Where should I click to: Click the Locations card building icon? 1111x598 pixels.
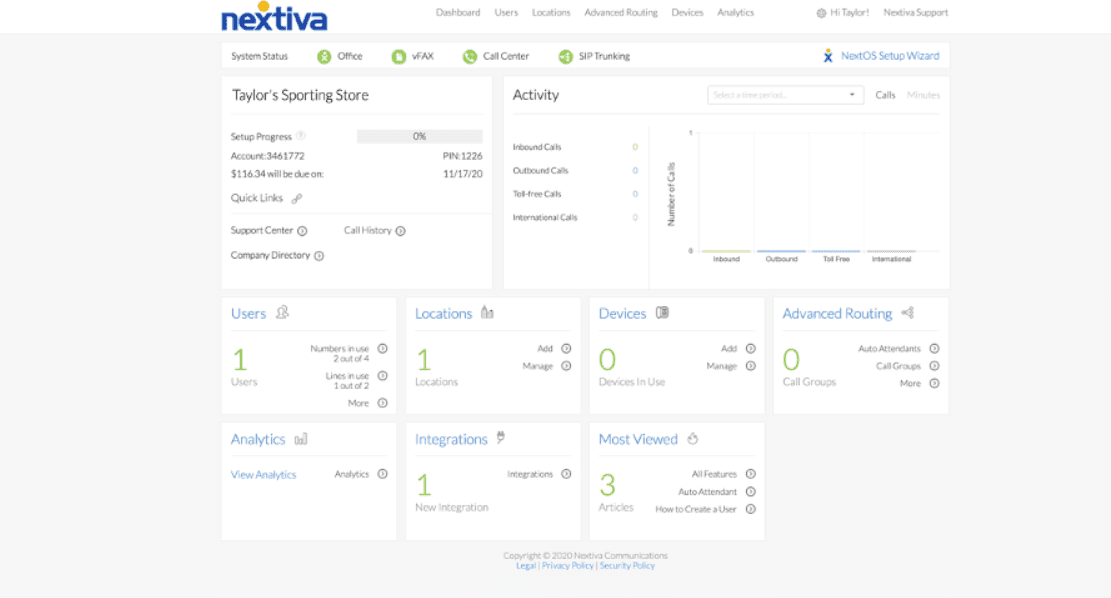click(x=487, y=312)
